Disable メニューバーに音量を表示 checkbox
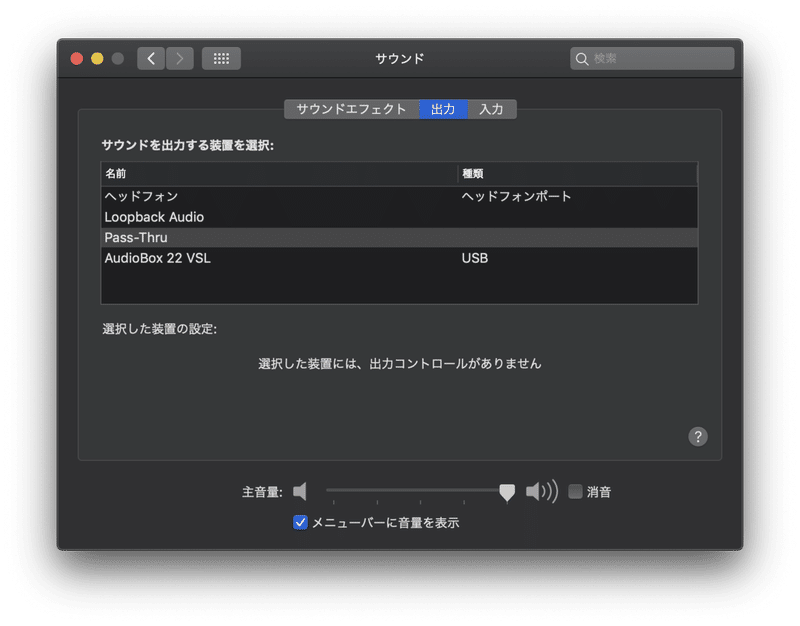Image resolution: width=800 pixels, height=626 pixels. coord(299,521)
